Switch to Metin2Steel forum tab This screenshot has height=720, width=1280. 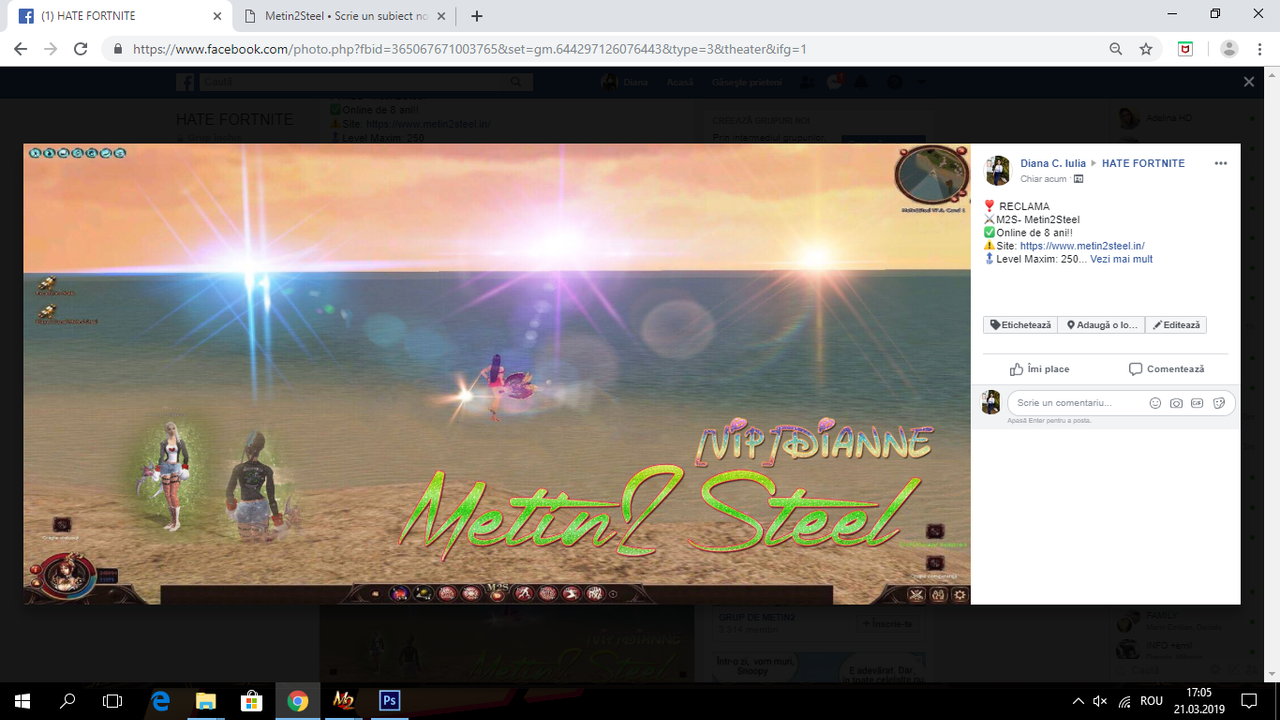(x=345, y=16)
